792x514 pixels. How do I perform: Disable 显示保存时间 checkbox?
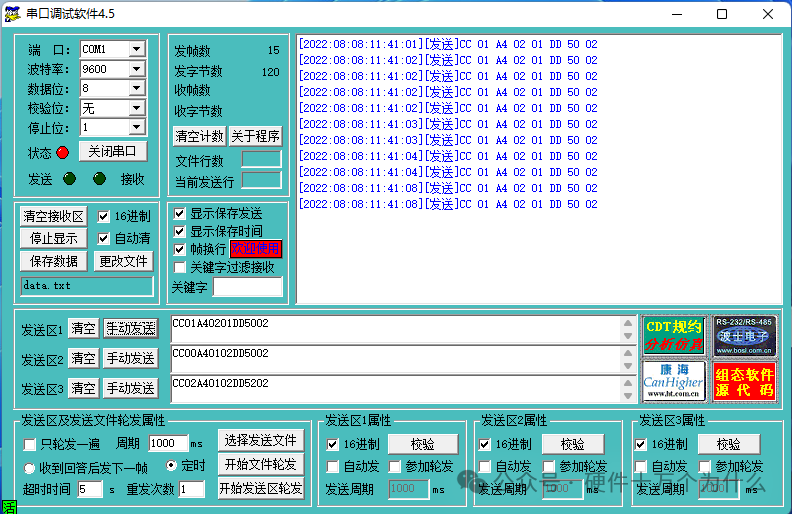pyautogui.click(x=179, y=231)
